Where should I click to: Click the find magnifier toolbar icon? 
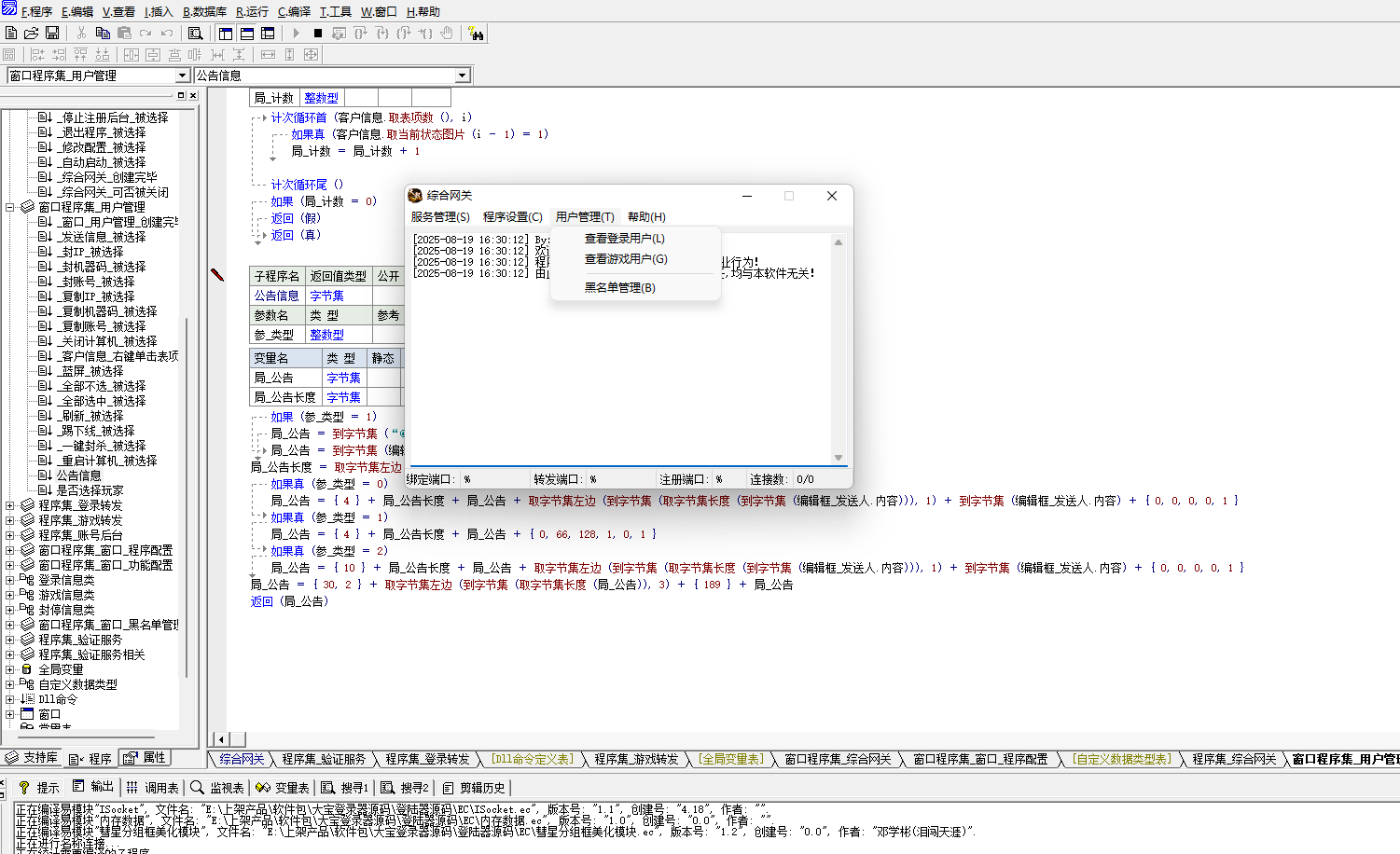195,34
